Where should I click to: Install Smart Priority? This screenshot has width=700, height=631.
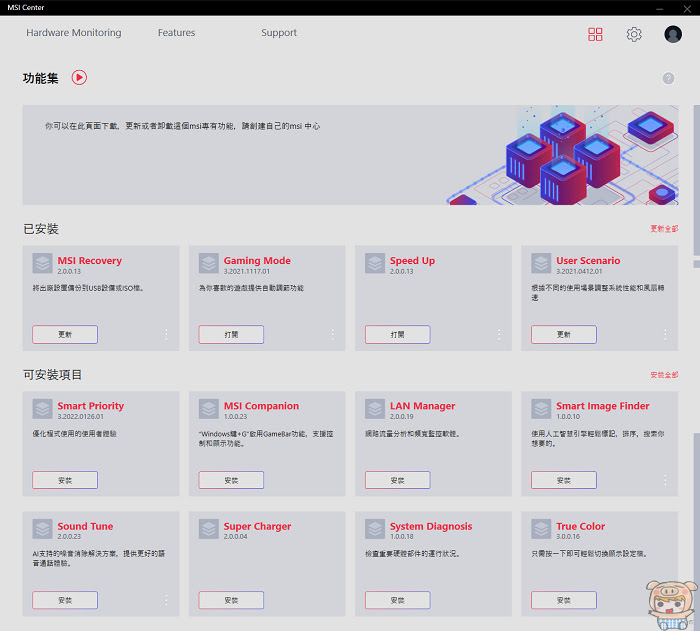tap(65, 480)
